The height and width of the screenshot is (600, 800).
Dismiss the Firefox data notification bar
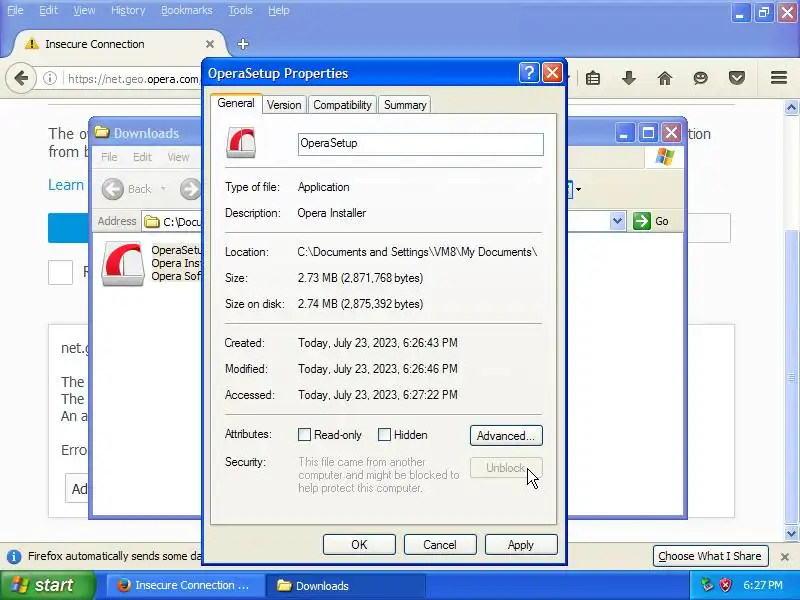click(785, 557)
